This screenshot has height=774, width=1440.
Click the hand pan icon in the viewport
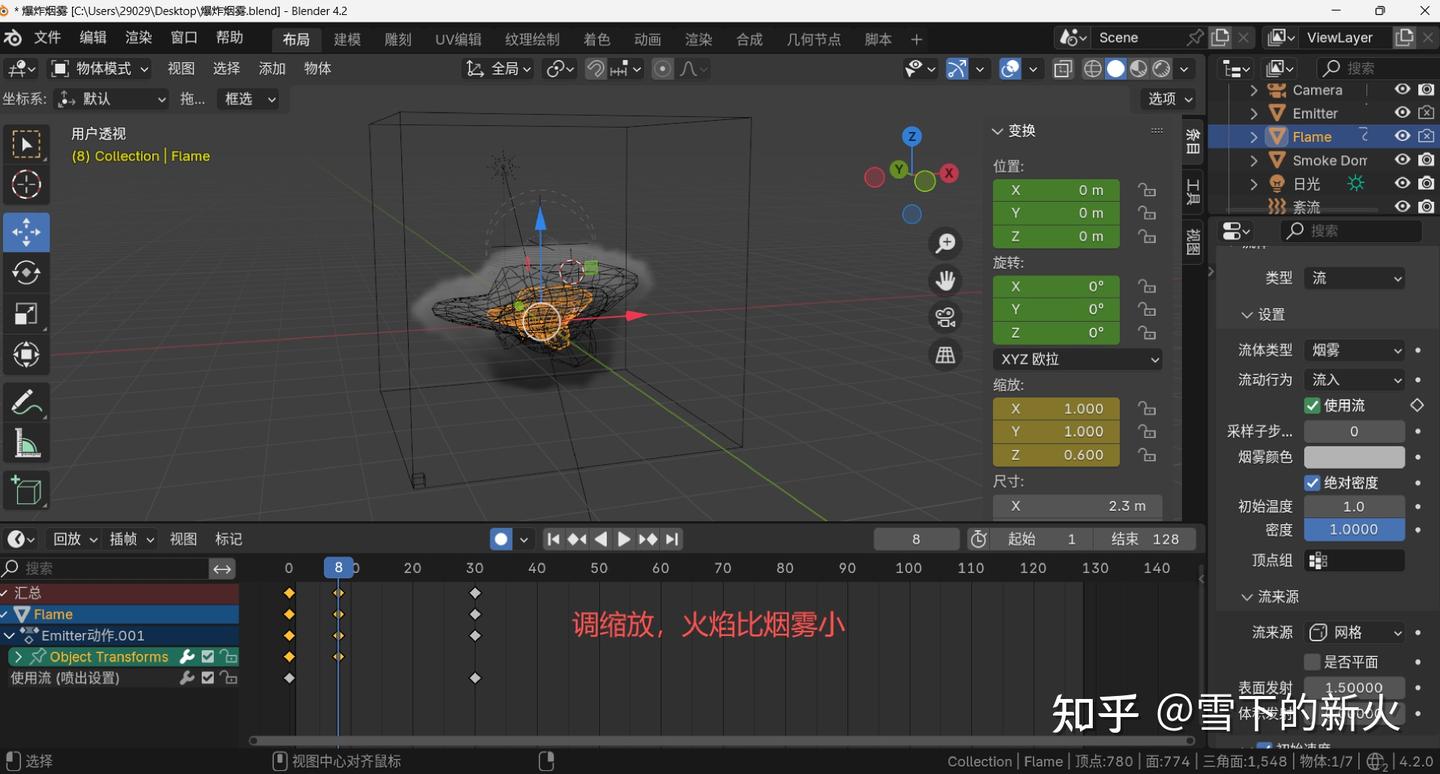click(x=945, y=280)
